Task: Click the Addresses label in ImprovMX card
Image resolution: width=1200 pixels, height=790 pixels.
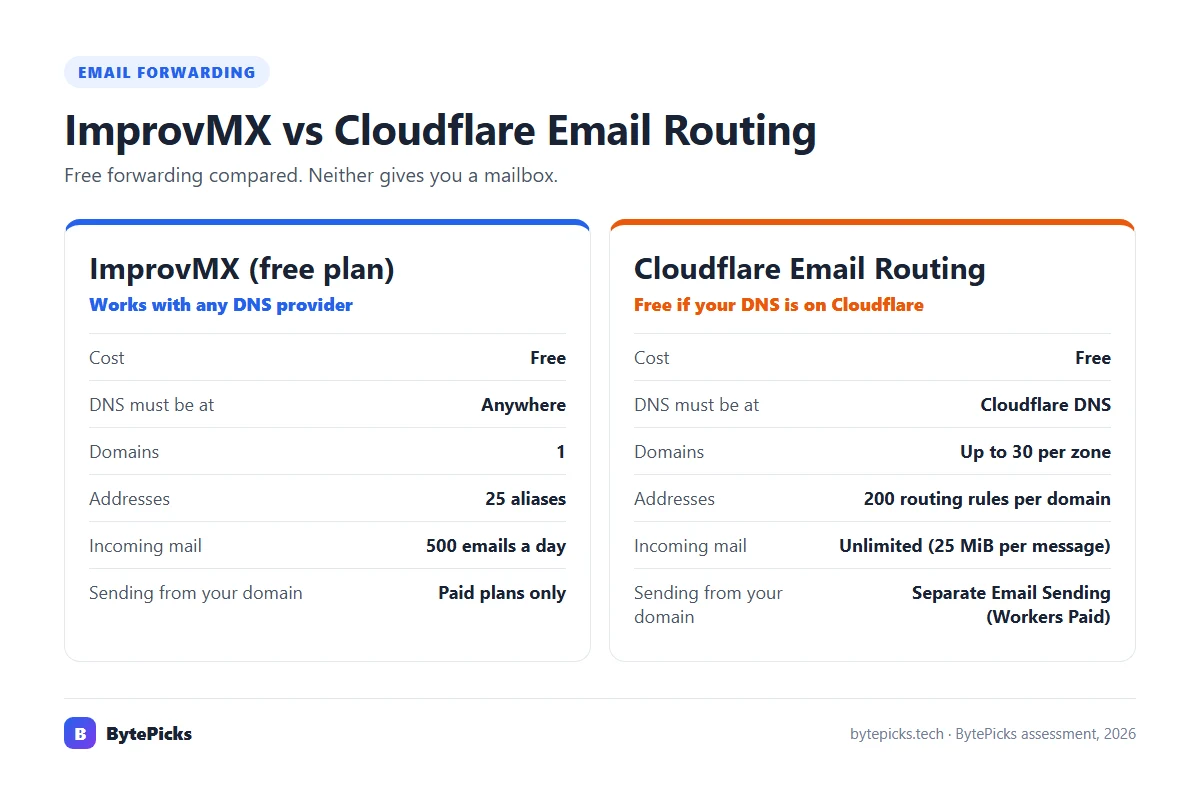Action: tap(129, 499)
